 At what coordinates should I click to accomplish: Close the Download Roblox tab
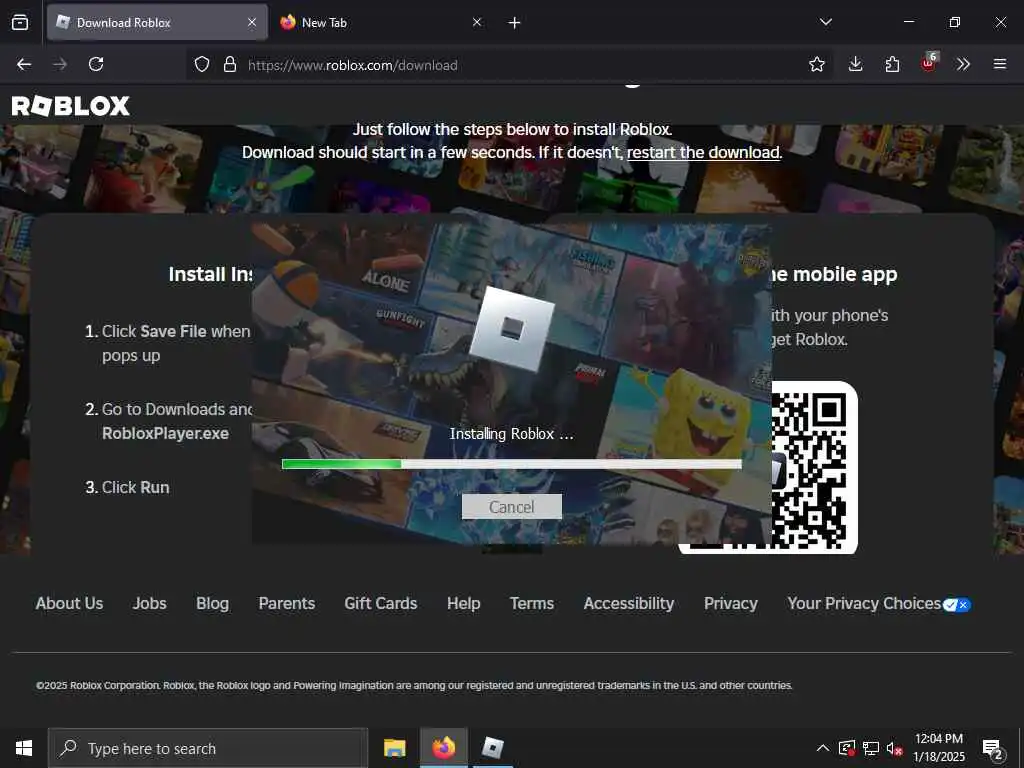point(252,23)
